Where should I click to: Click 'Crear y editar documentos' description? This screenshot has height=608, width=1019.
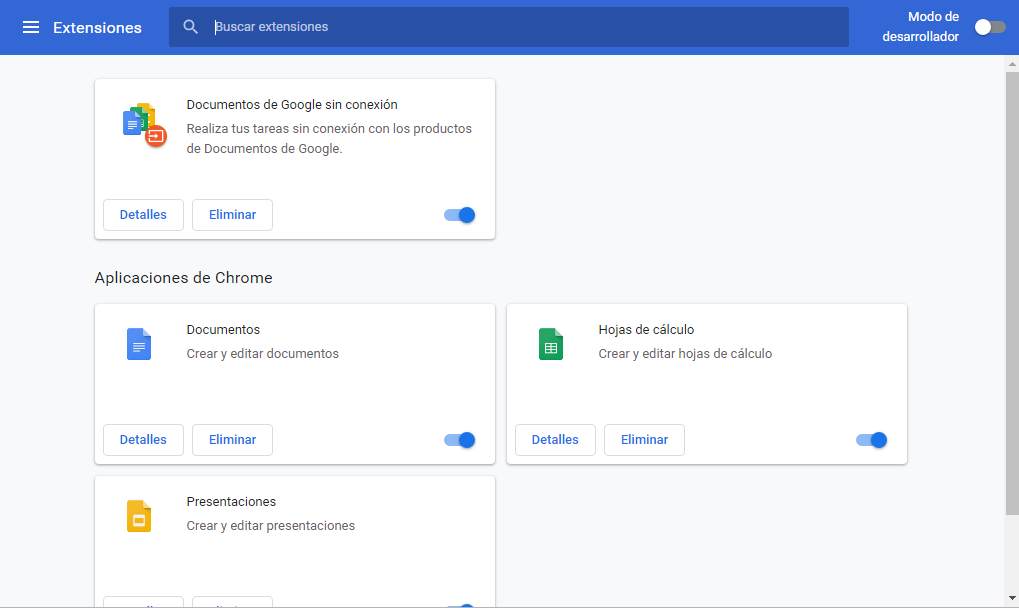click(x=263, y=353)
